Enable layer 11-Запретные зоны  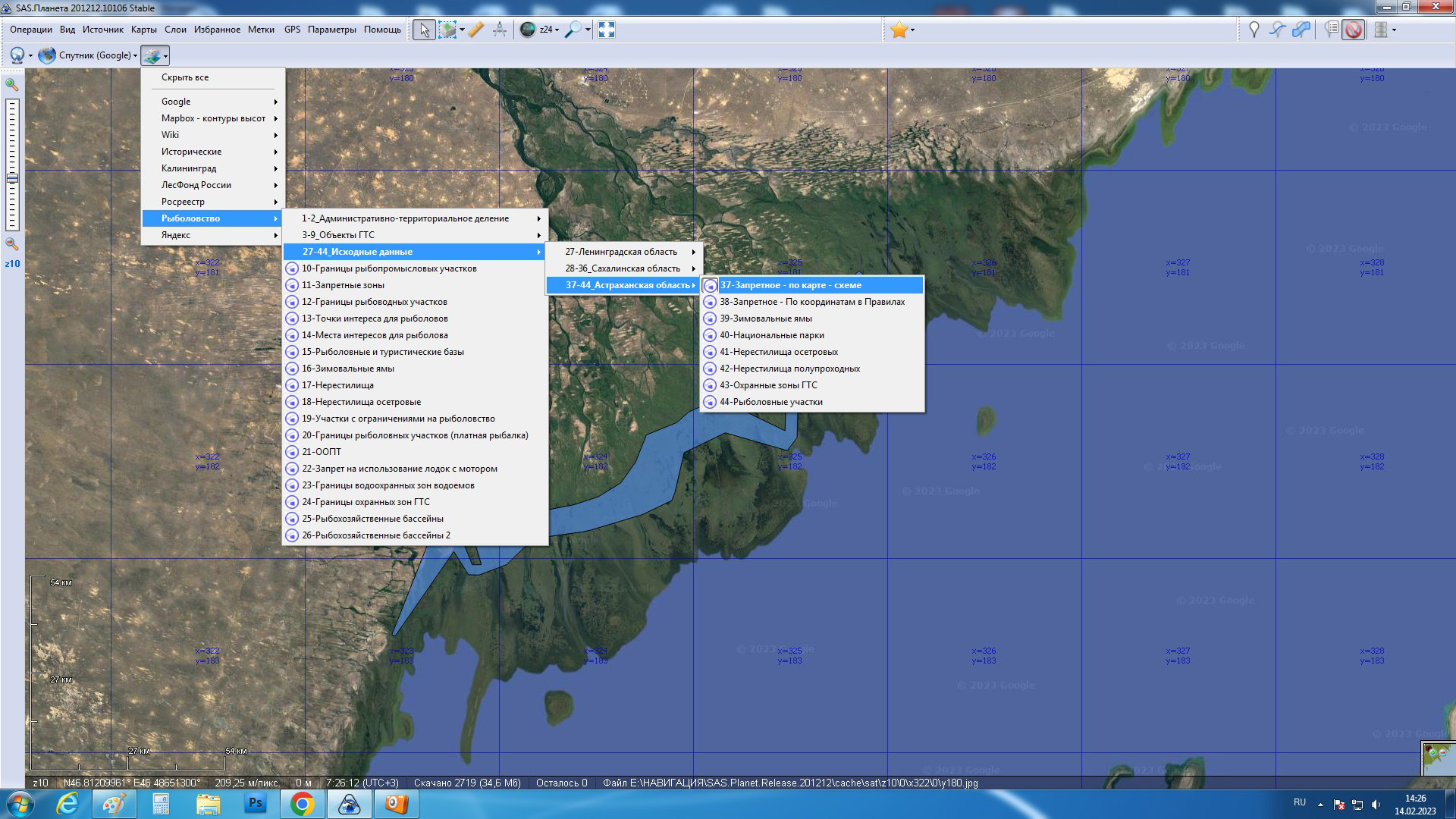pos(343,285)
